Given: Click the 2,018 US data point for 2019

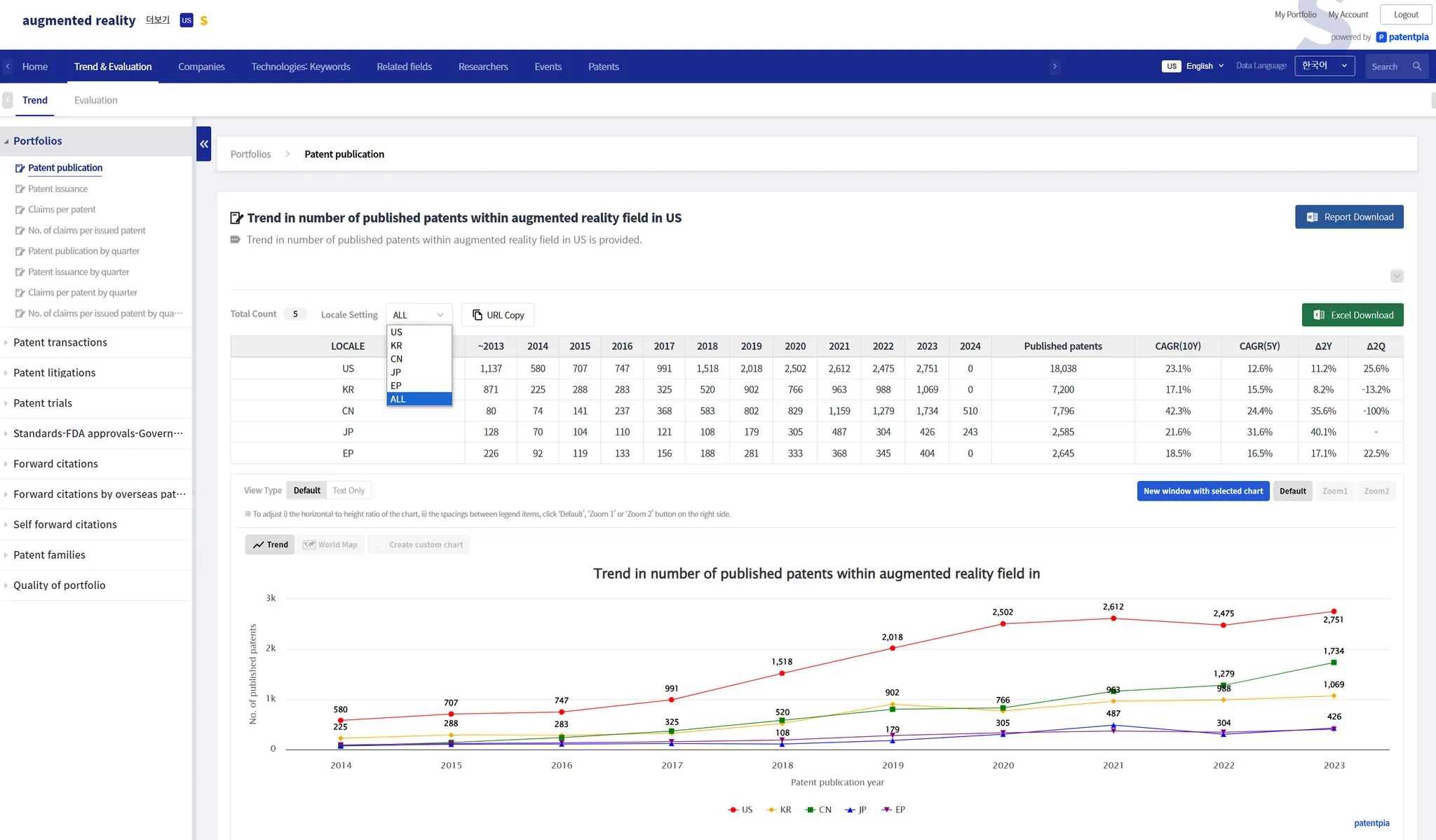Looking at the screenshot, I should (892, 649).
